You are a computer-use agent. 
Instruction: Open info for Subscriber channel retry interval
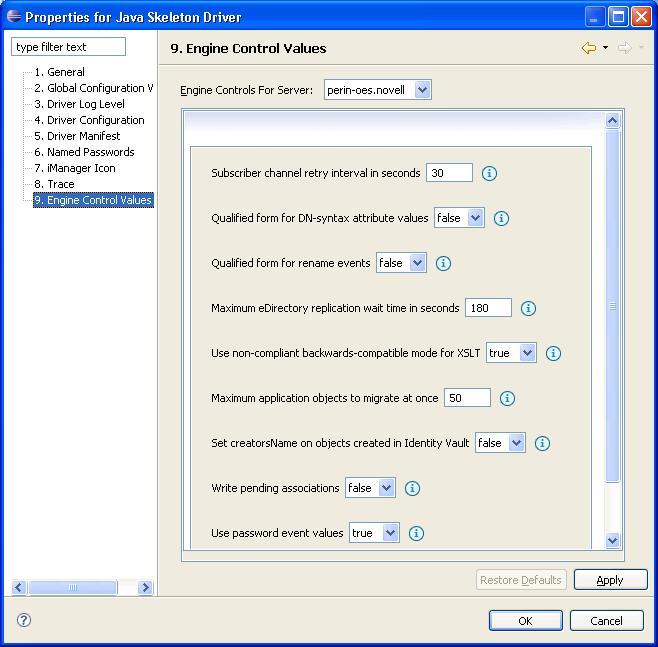489,173
